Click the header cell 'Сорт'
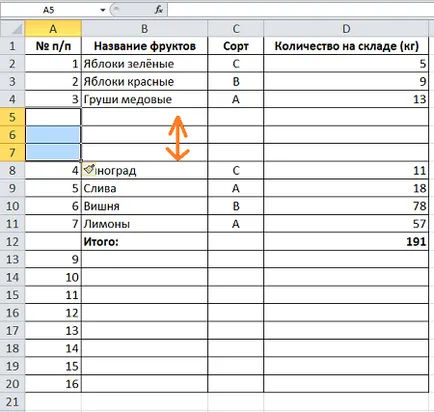Screen dimensions: 434x412 click(x=236, y=46)
